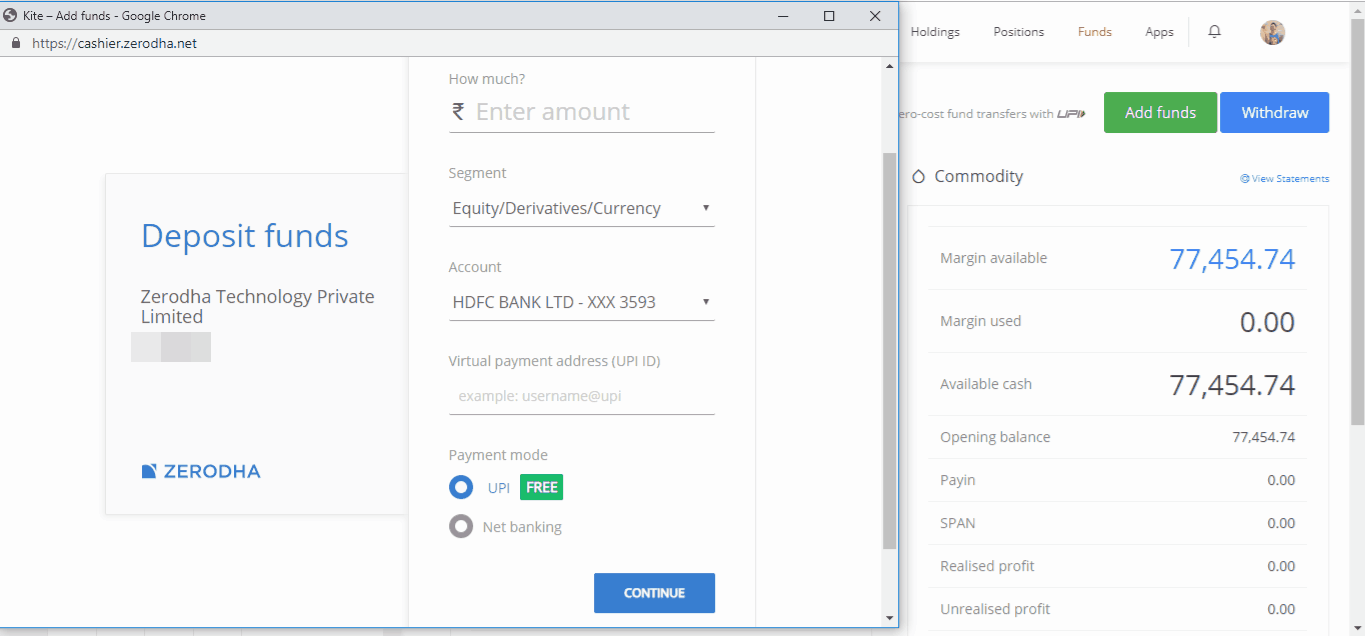Click the lock icon beside the cashier URL

[15, 43]
